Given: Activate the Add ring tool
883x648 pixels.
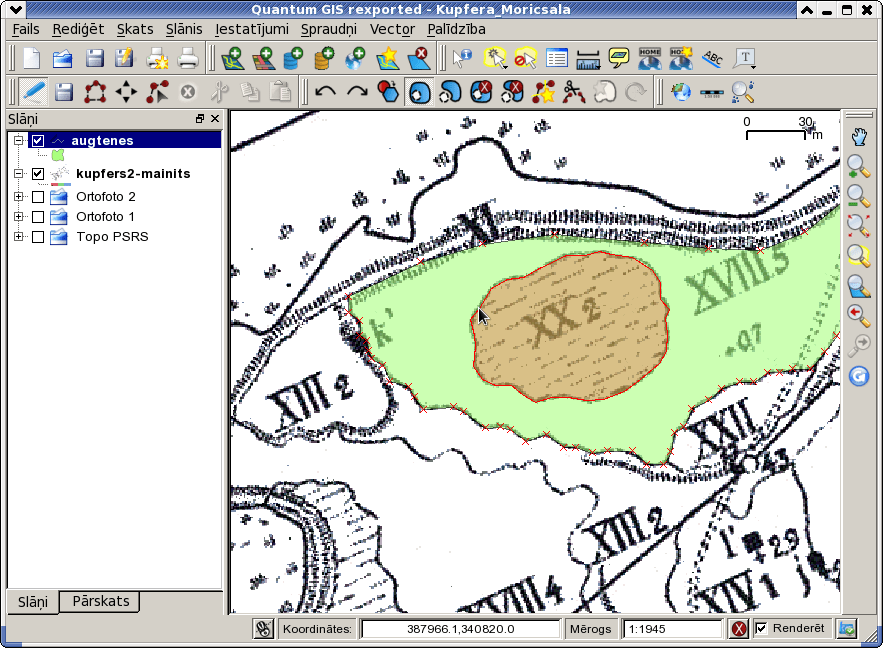Looking at the screenshot, I should click(419, 92).
